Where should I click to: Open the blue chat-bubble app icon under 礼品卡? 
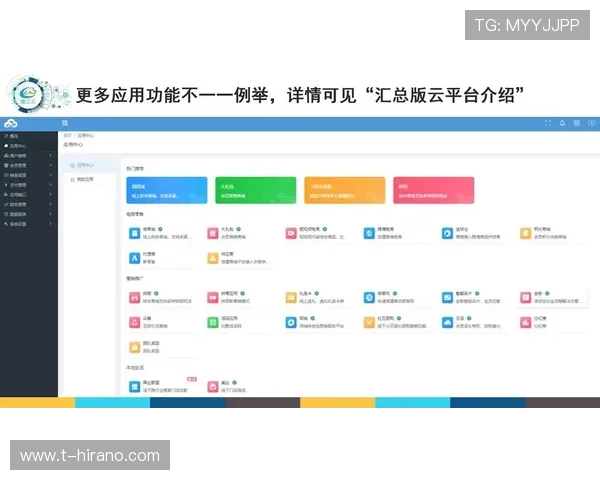tap(291, 322)
